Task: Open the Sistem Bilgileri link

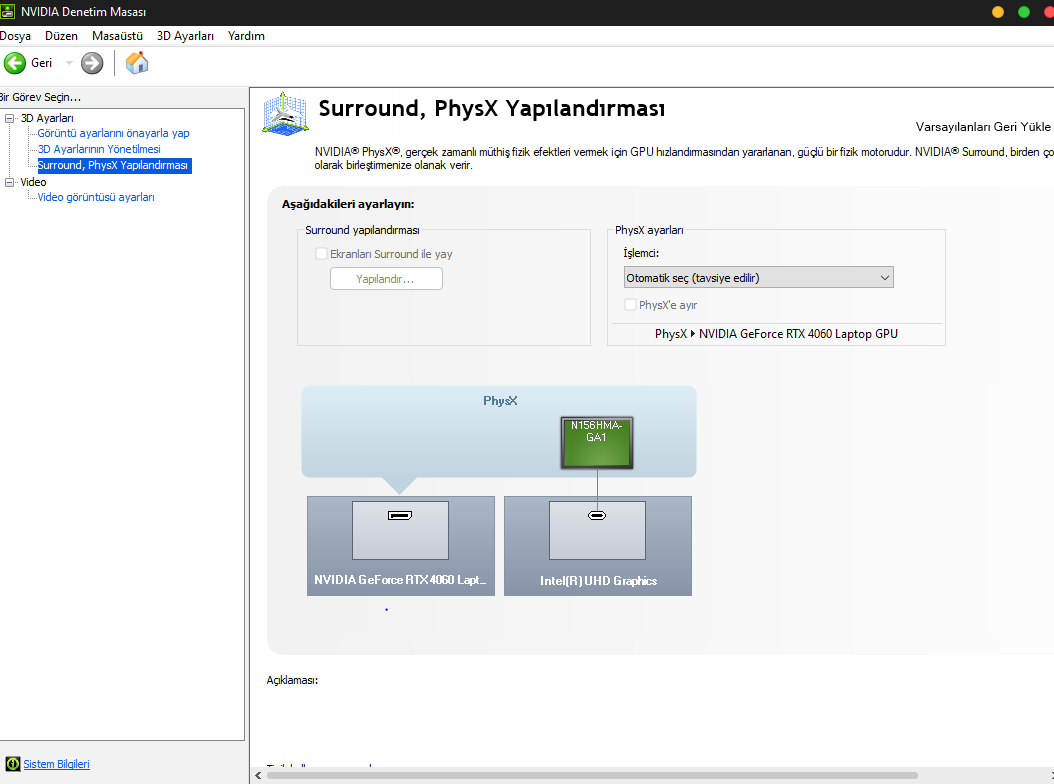Action: pyautogui.click(x=56, y=764)
